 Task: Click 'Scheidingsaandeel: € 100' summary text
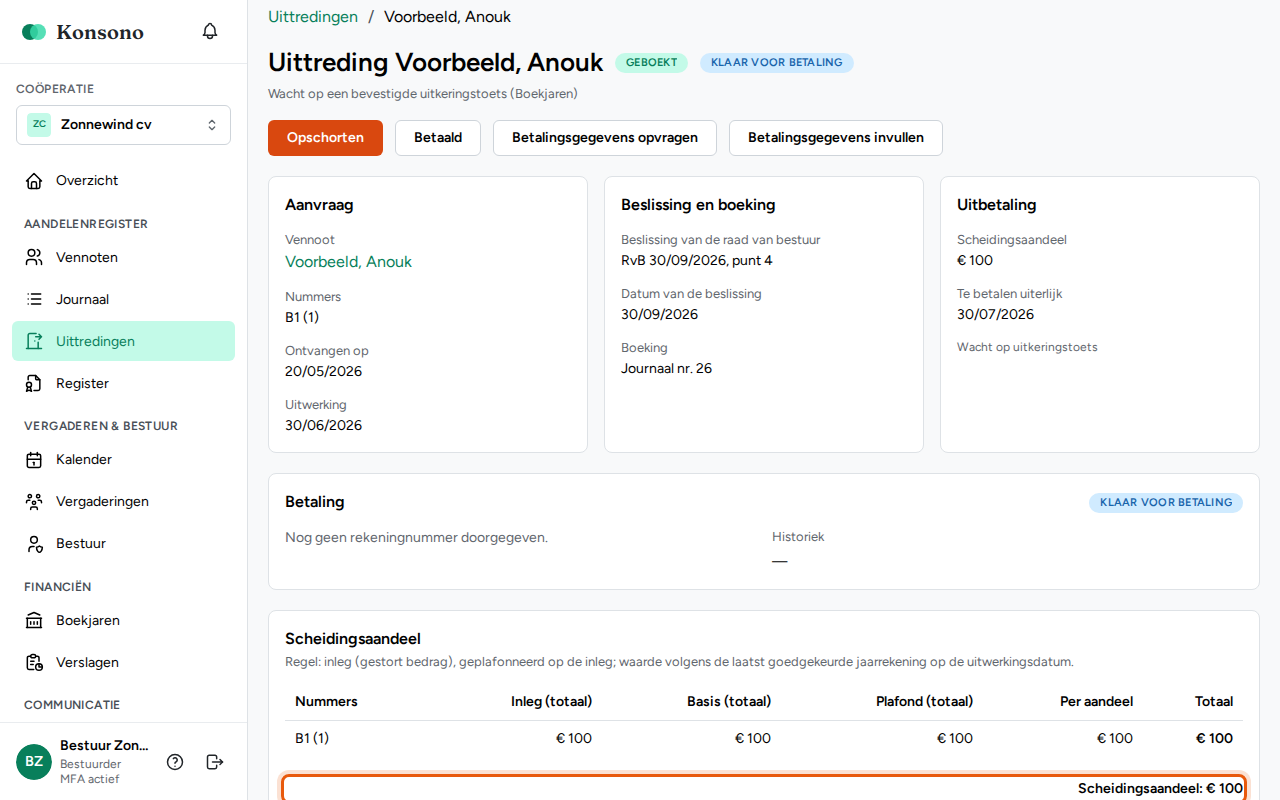coord(1160,789)
